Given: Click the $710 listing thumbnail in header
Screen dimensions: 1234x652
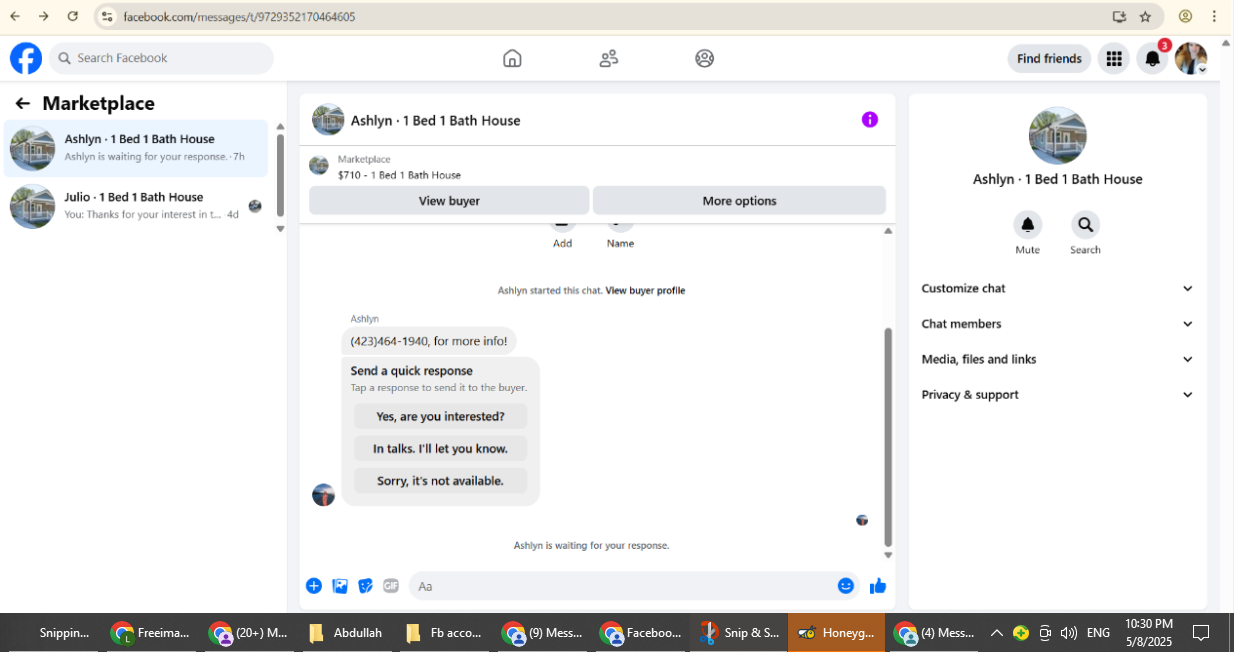Looking at the screenshot, I should 319,166.
